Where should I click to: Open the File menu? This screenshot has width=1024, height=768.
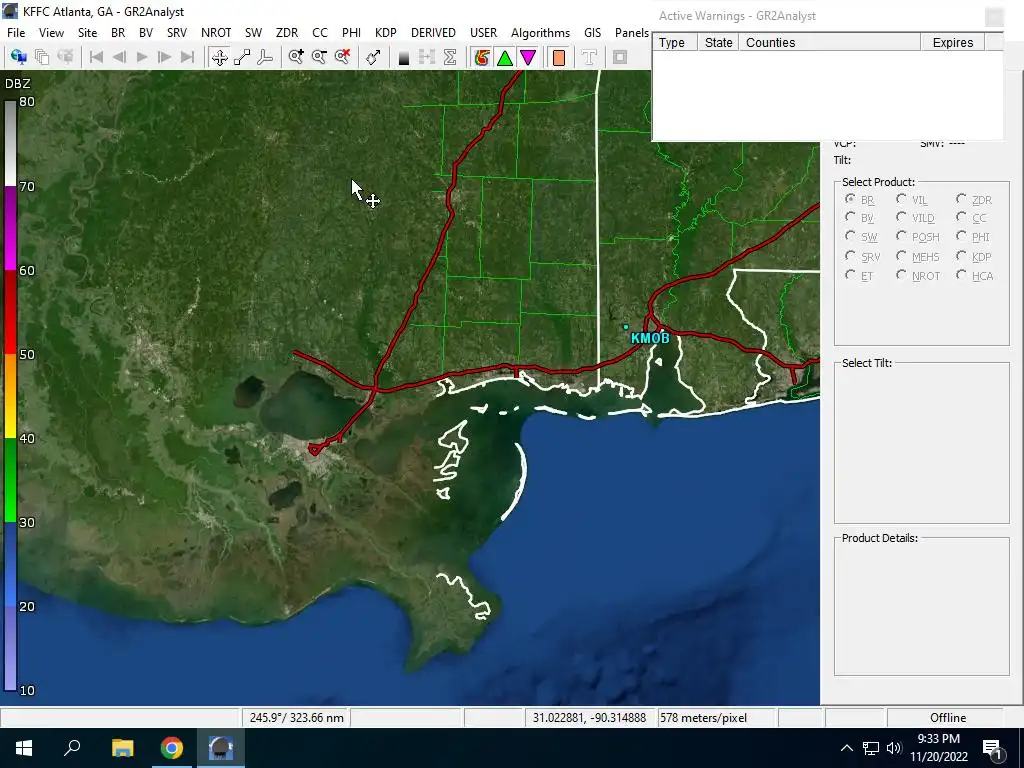pos(16,33)
